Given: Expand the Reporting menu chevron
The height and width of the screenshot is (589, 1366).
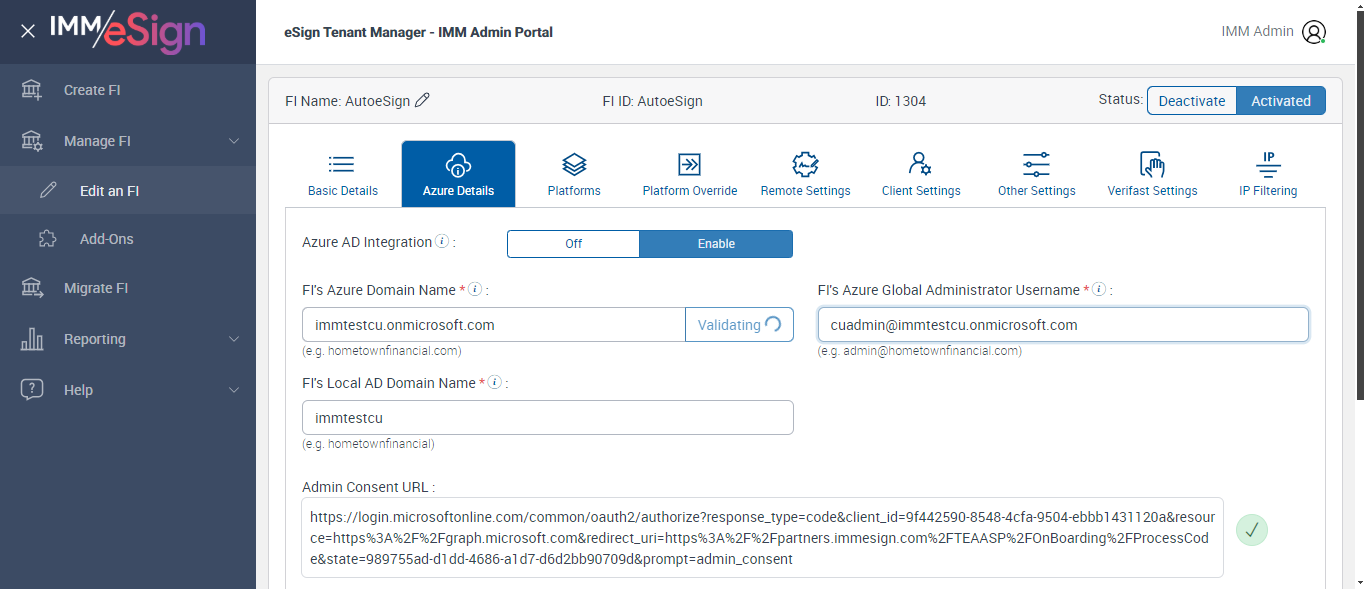Looking at the screenshot, I should (234, 339).
